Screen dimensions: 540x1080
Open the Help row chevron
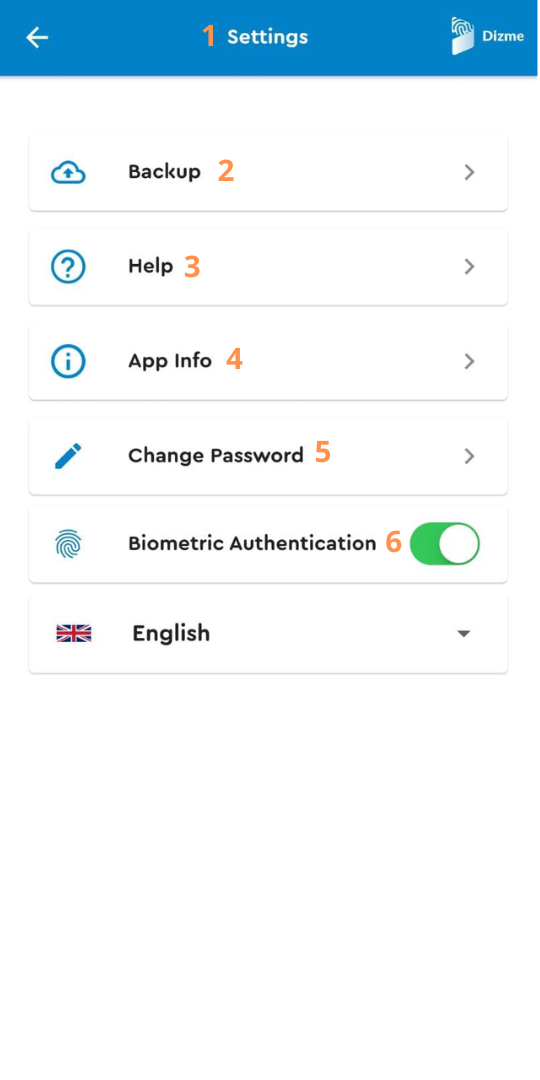tap(470, 267)
